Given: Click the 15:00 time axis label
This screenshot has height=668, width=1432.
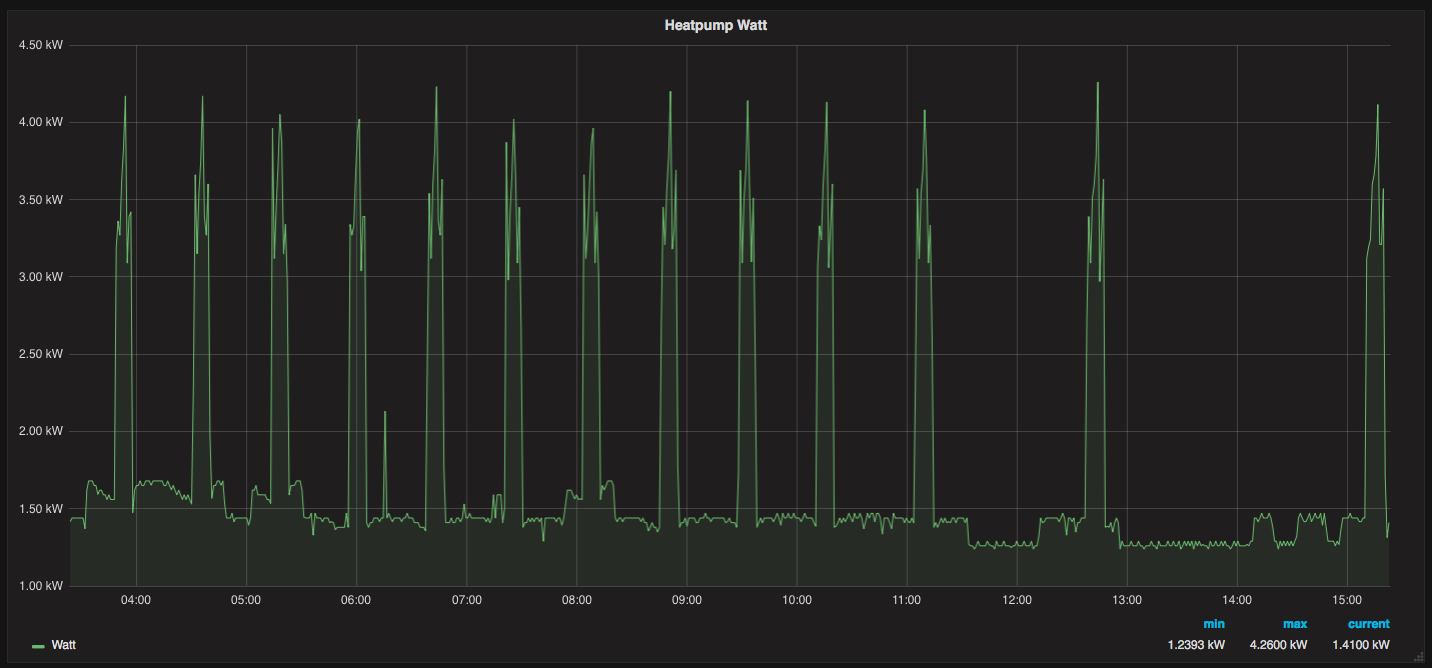Looking at the screenshot, I should click(1347, 601).
